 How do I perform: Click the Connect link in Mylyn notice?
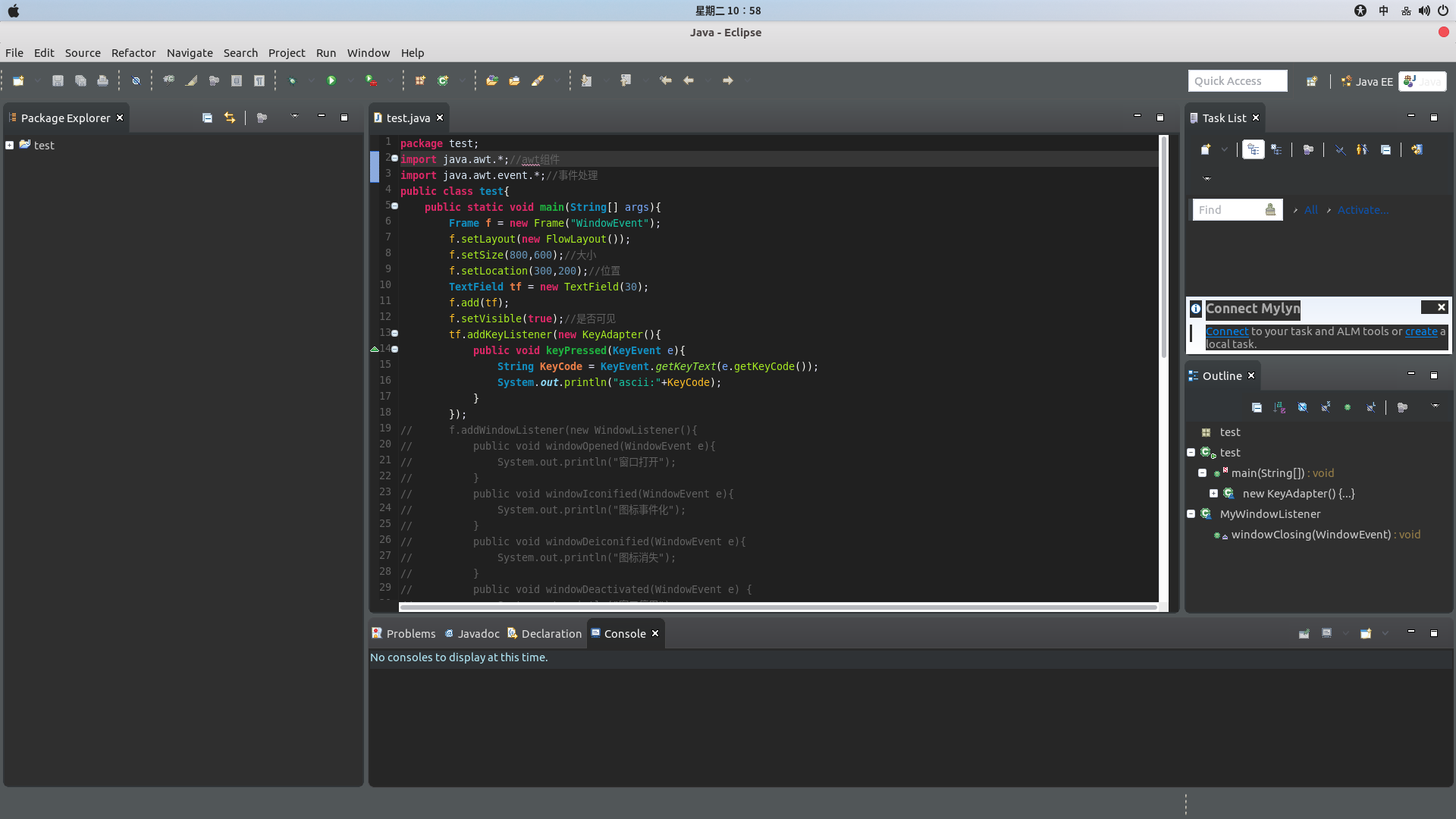click(1227, 331)
